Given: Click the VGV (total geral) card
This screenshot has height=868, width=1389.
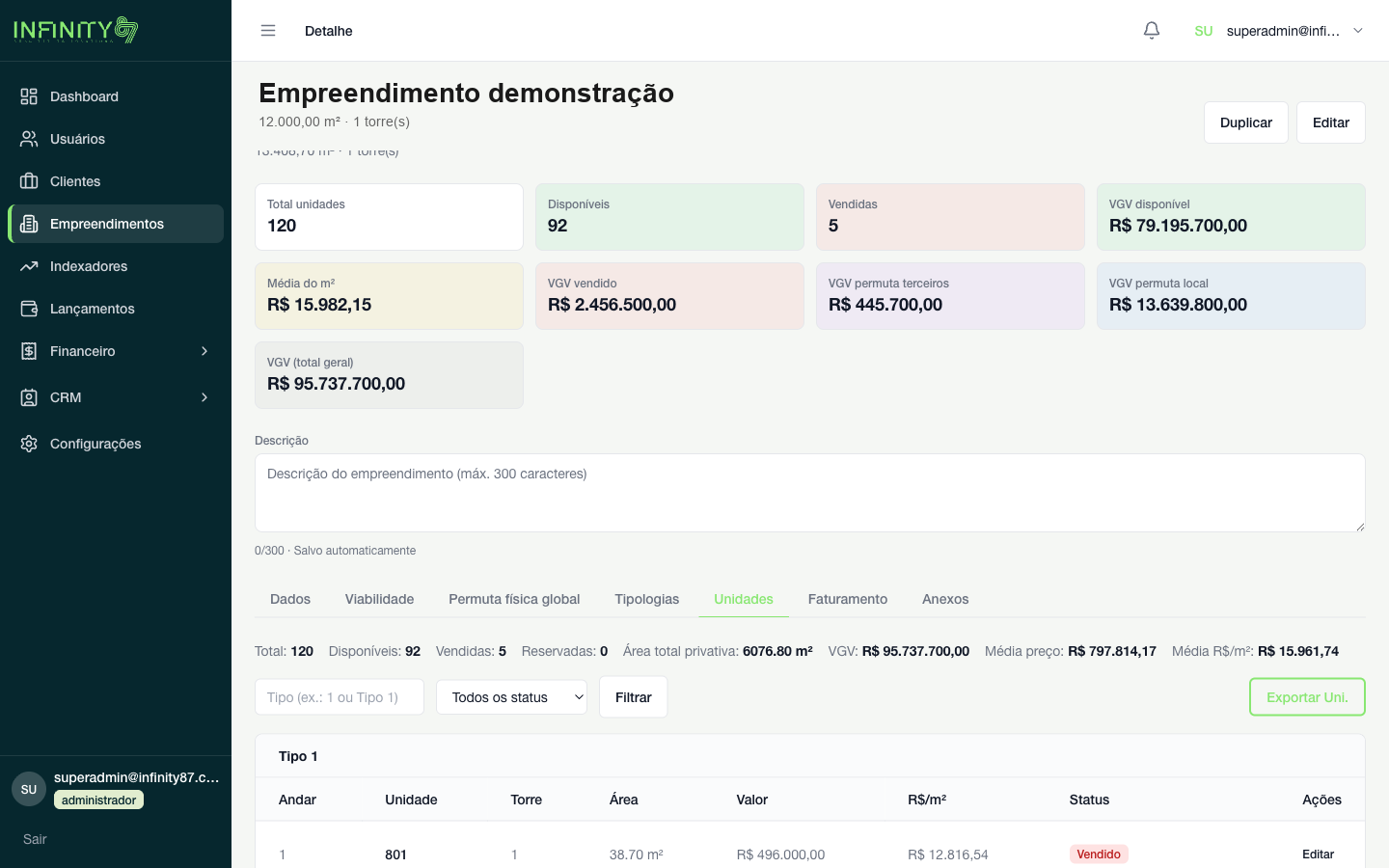Looking at the screenshot, I should pos(389,375).
